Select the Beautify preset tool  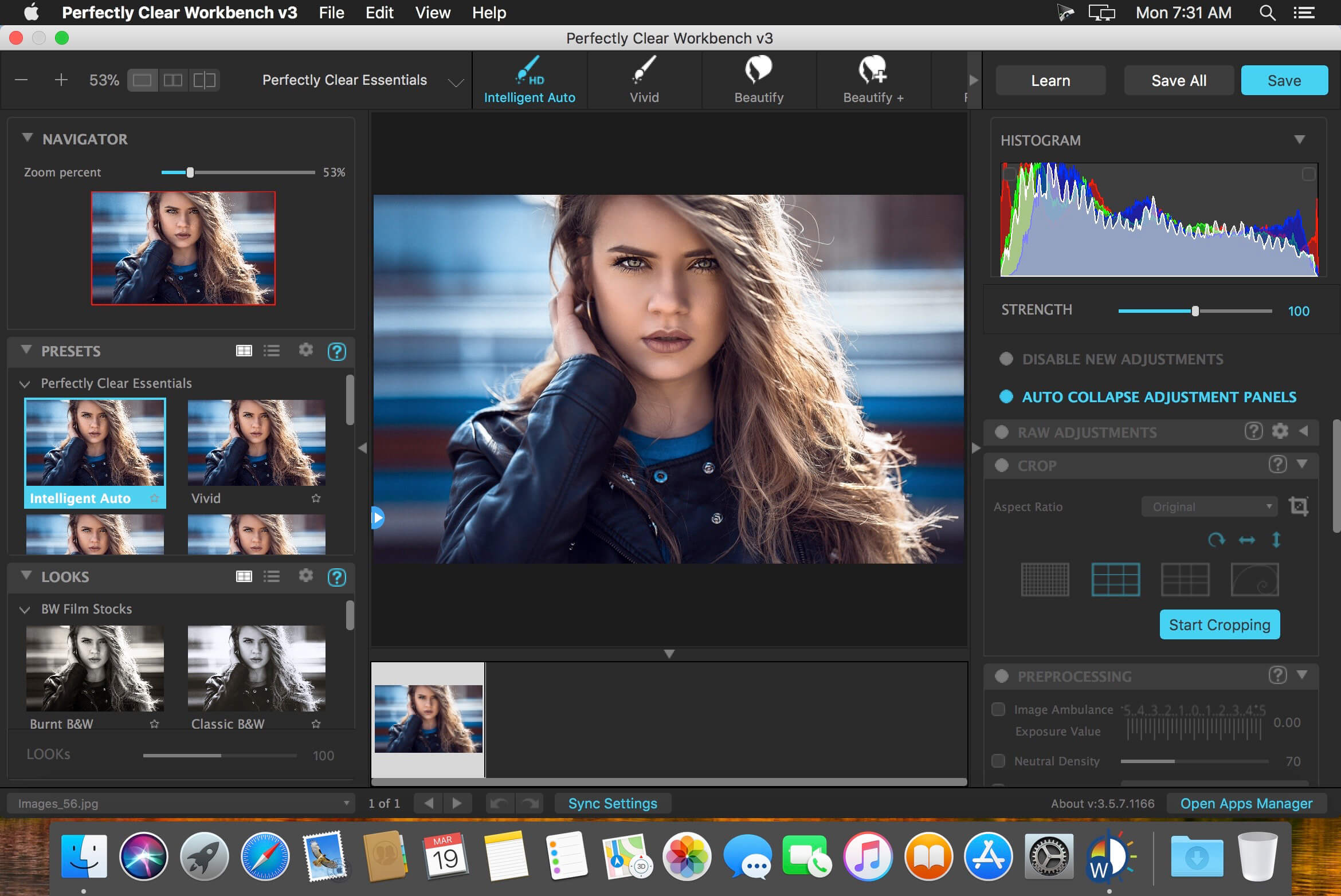tap(759, 79)
